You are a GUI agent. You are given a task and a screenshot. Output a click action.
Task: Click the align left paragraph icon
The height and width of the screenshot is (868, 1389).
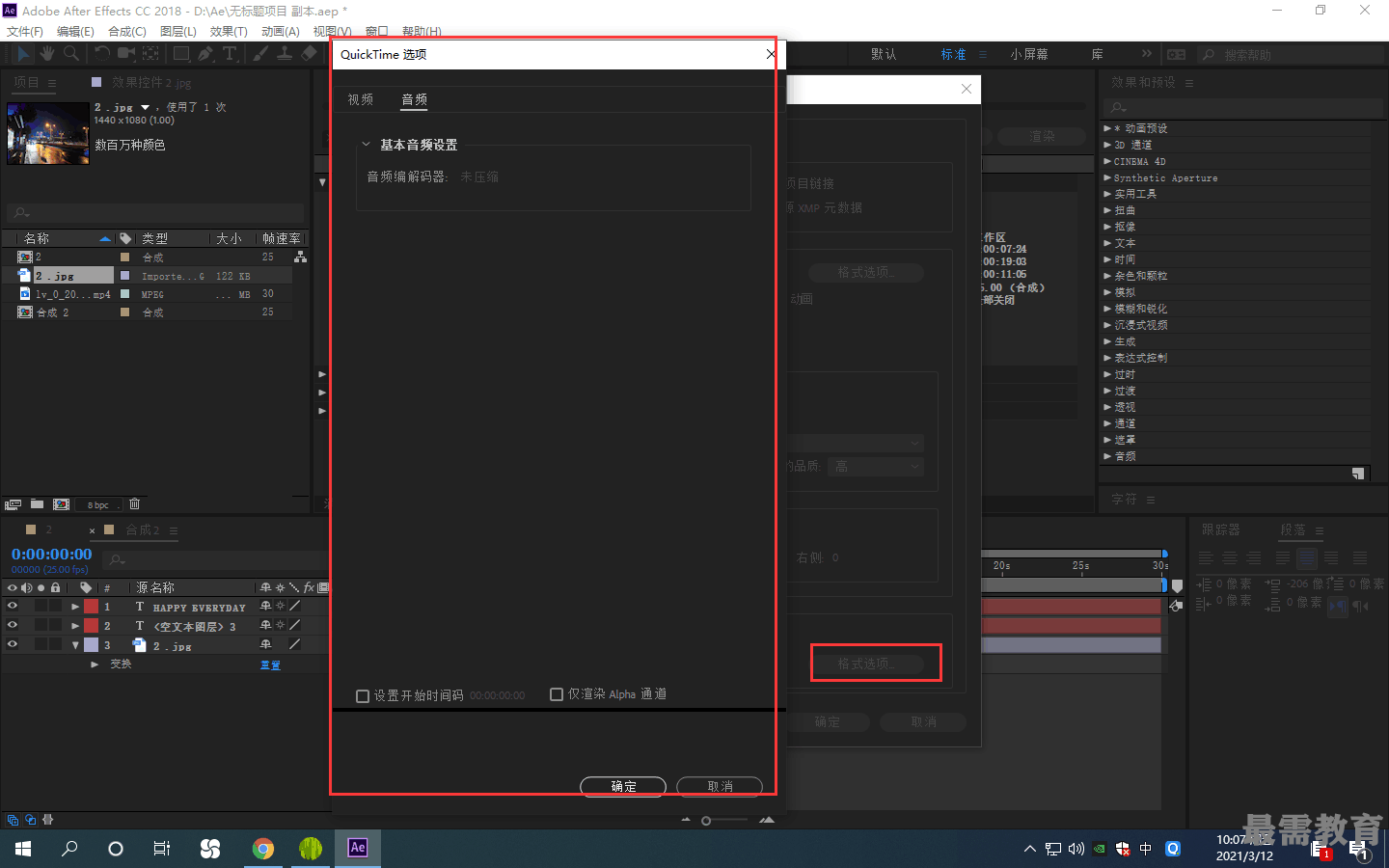(x=1206, y=558)
